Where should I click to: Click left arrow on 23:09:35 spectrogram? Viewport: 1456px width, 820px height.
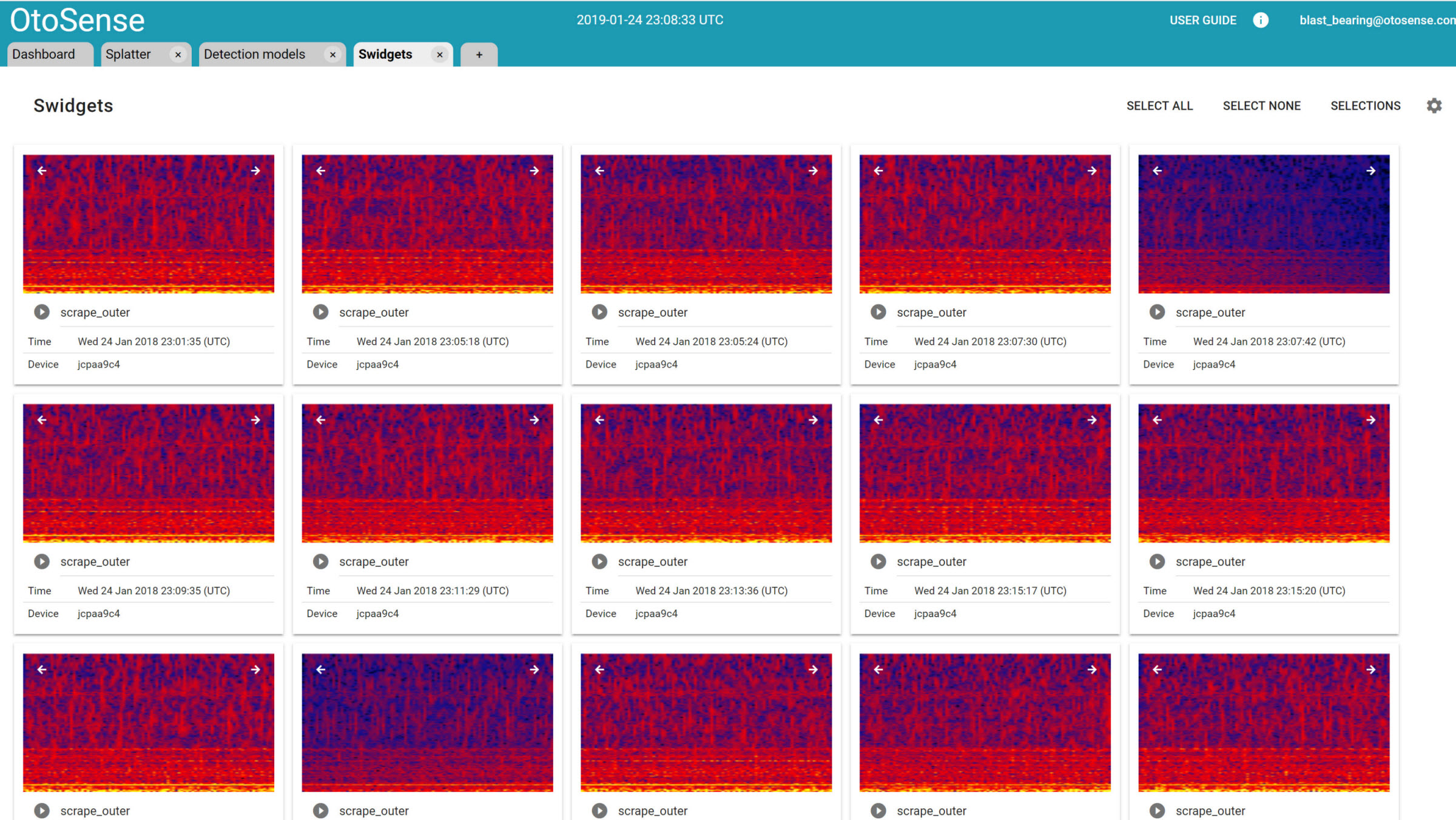[x=42, y=420]
